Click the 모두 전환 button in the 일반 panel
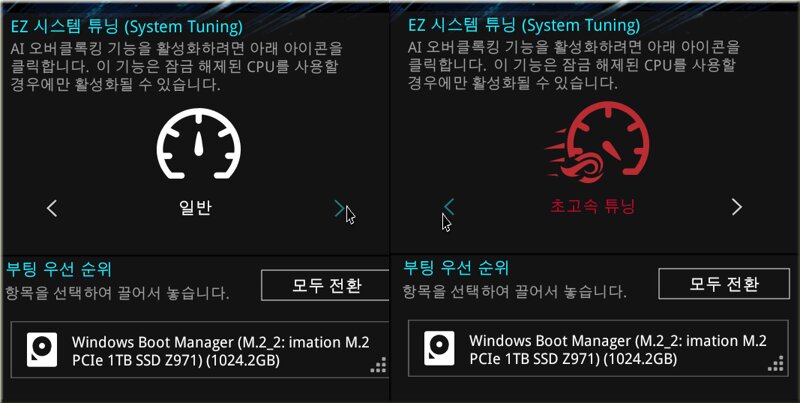 [326, 285]
